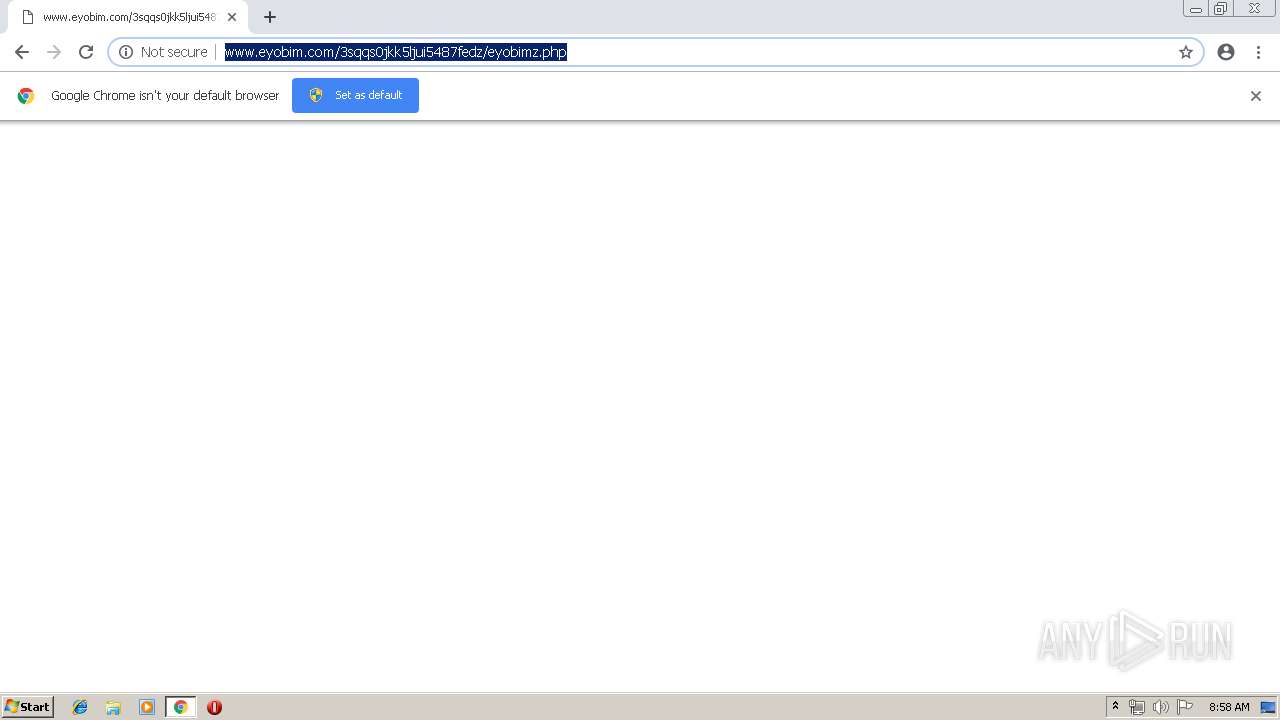This screenshot has height=720, width=1280.
Task: Open the Chrome three-dot menu
Action: click(1258, 52)
